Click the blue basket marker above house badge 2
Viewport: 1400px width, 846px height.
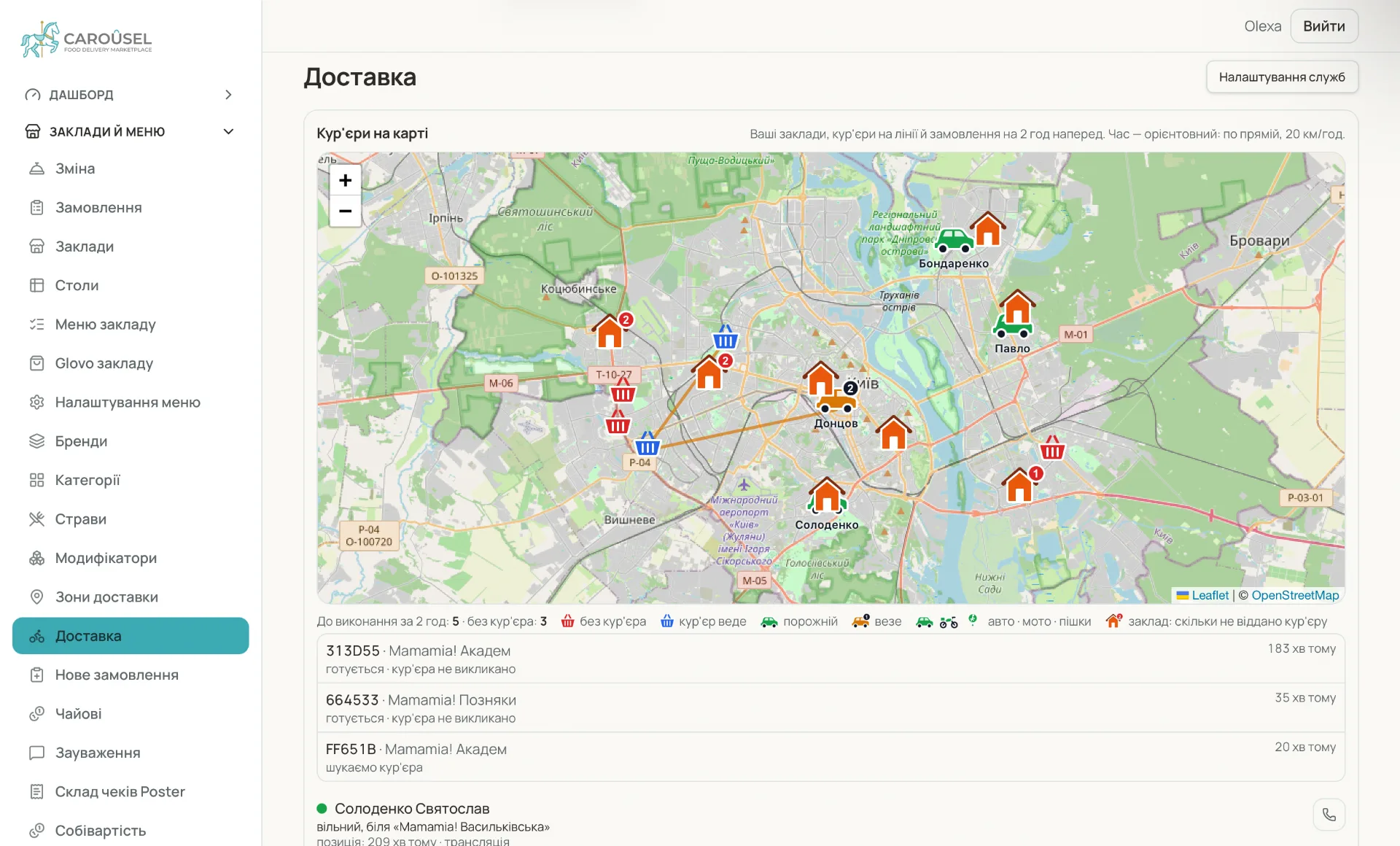click(725, 337)
